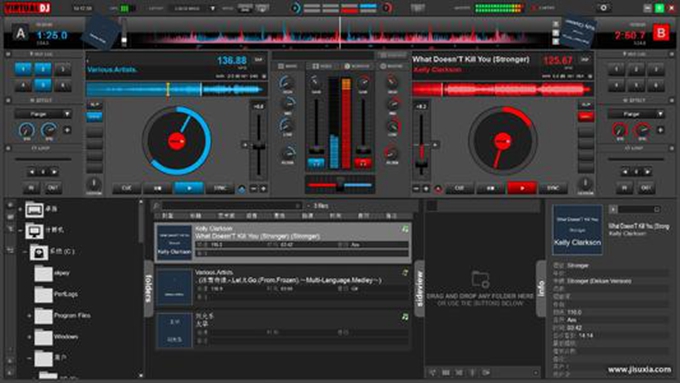
Task: Seek in deck B red track waveform
Action: (502, 90)
